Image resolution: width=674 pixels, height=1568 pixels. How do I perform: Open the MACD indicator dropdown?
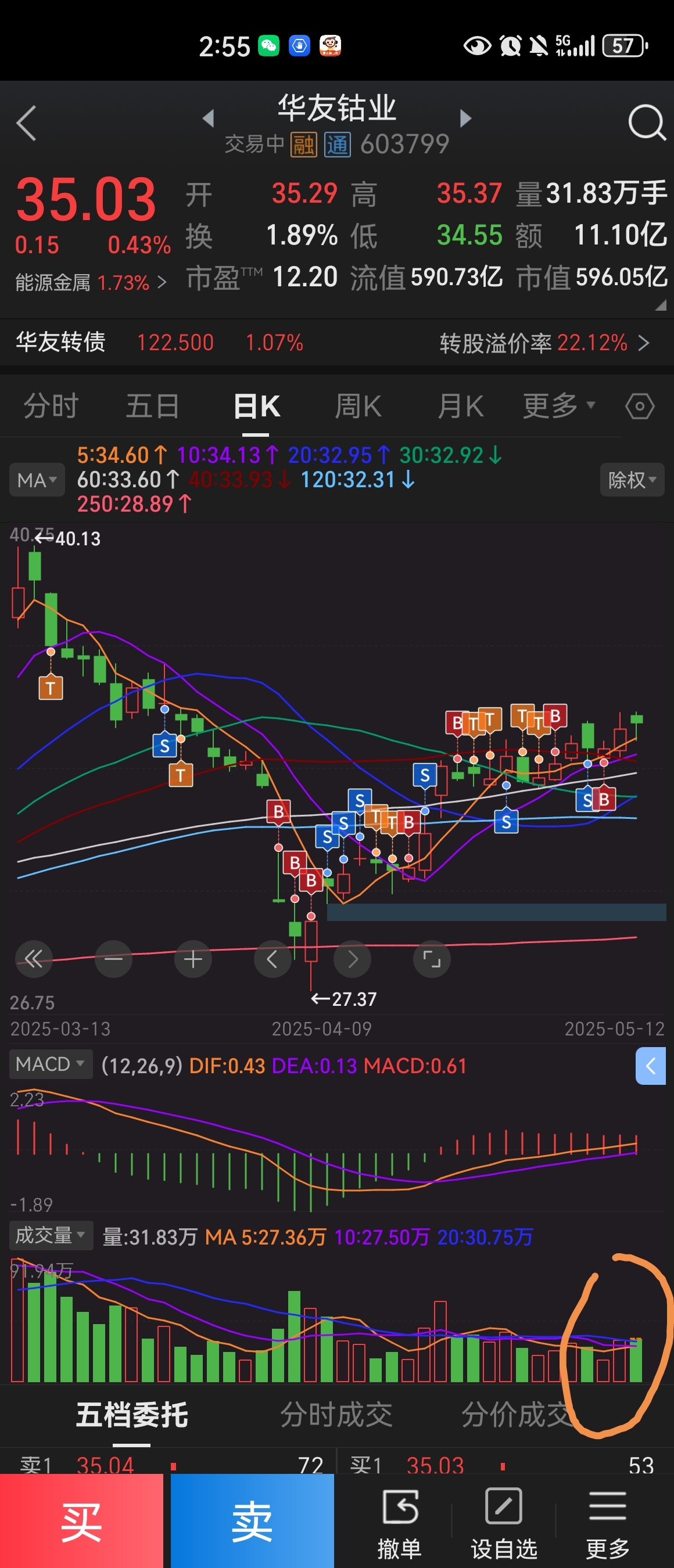(x=51, y=1064)
